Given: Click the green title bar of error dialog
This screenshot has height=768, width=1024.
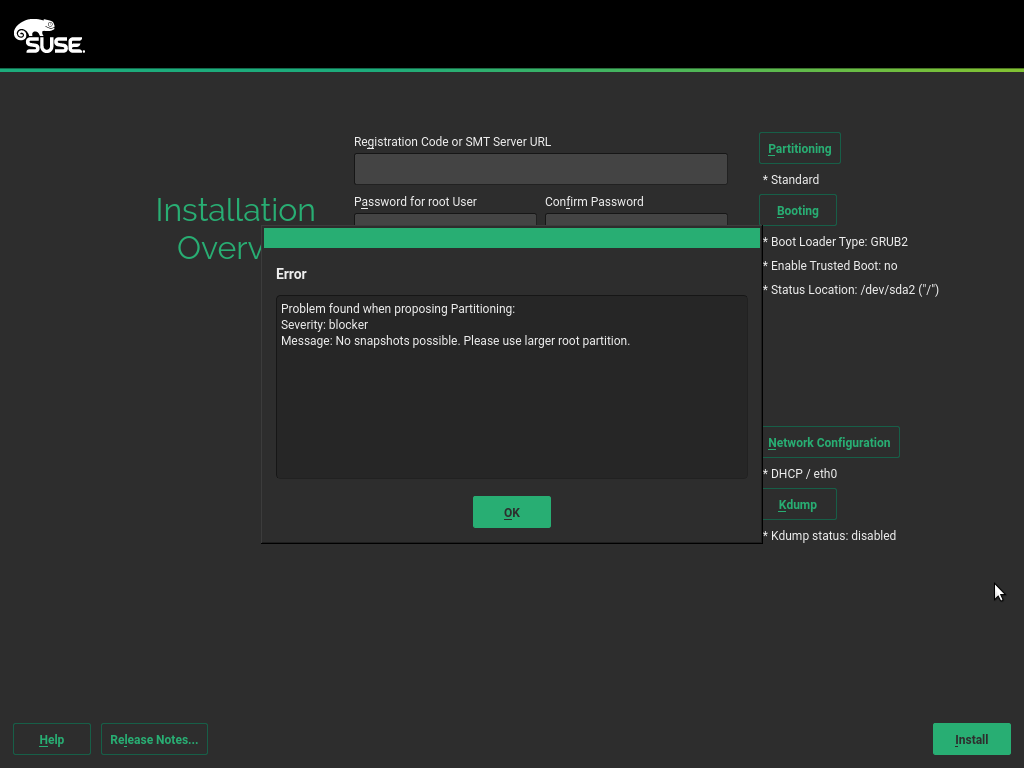Looking at the screenshot, I should click(x=511, y=238).
